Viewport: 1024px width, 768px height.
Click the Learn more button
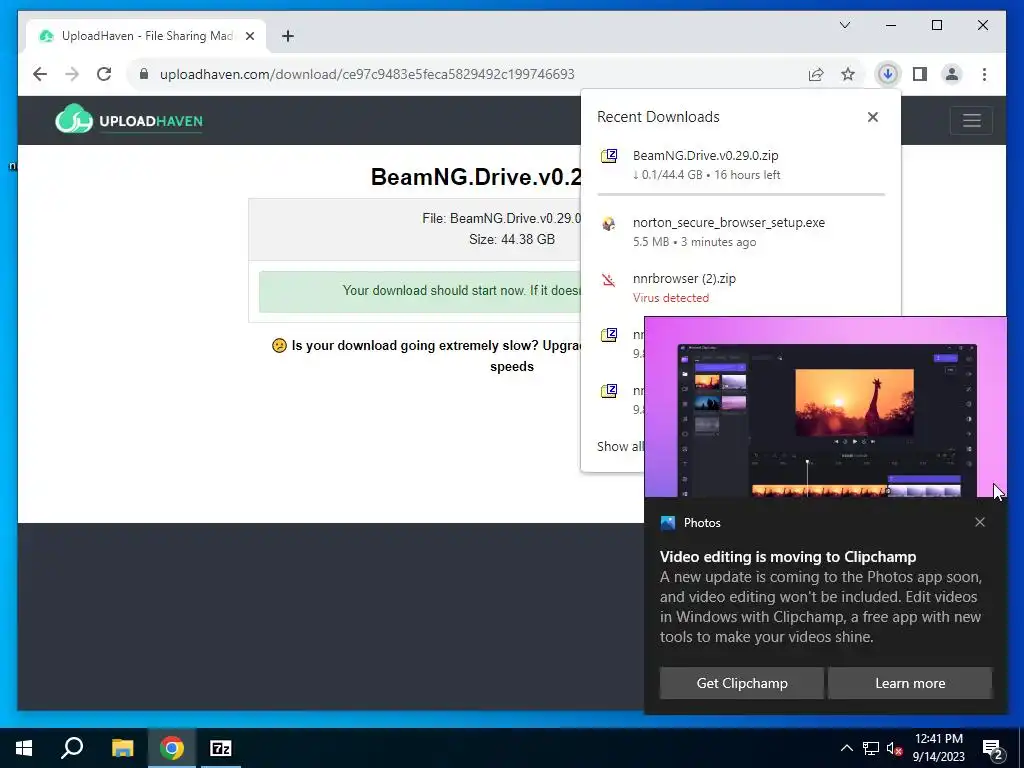910,683
